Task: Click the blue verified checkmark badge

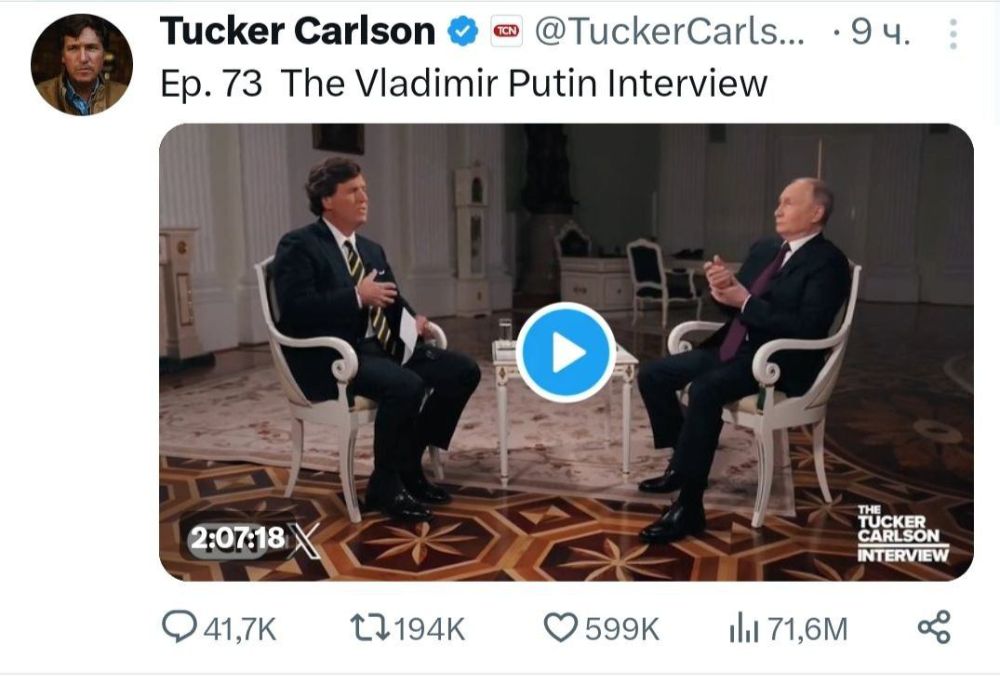Action: 461,30
